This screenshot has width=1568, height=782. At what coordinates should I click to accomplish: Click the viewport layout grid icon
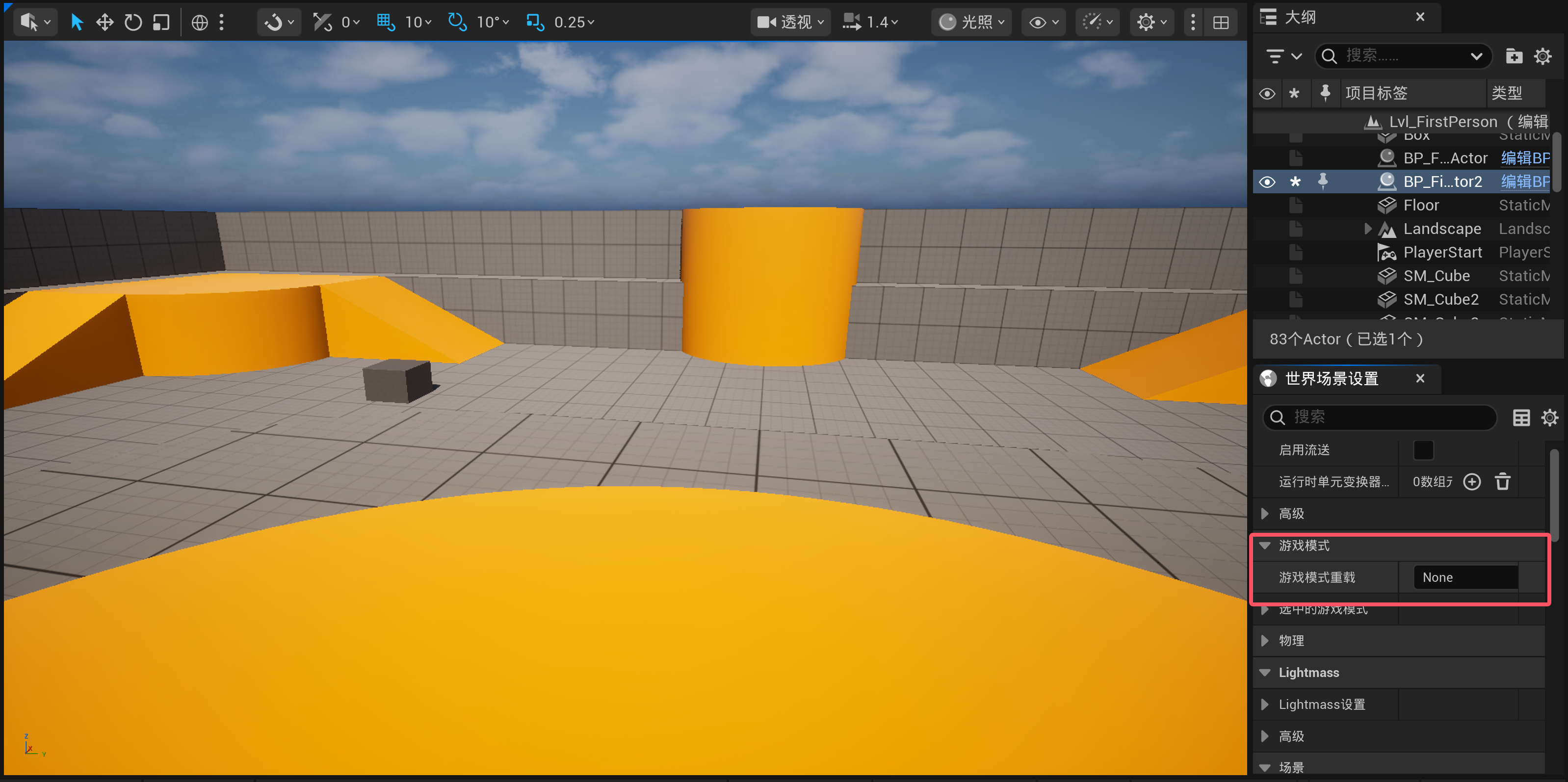tap(1221, 23)
